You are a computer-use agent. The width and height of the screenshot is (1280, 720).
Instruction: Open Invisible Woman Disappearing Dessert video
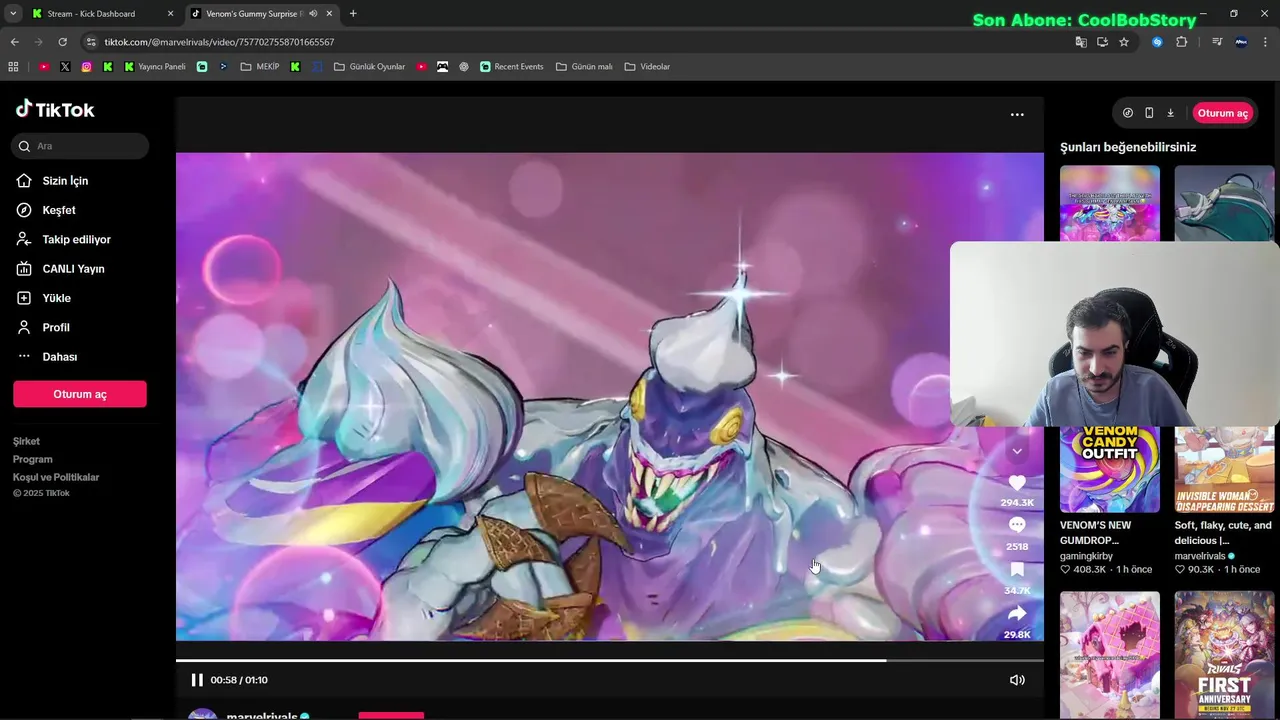click(x=1225, y=469)
